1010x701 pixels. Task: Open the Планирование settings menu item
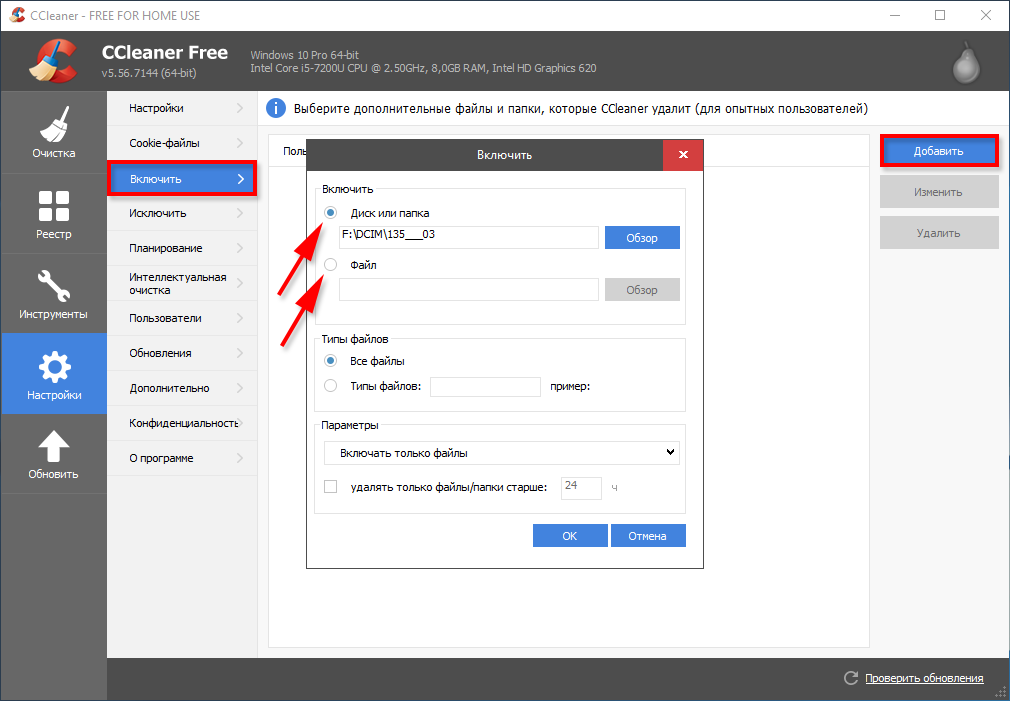point(182,248)
